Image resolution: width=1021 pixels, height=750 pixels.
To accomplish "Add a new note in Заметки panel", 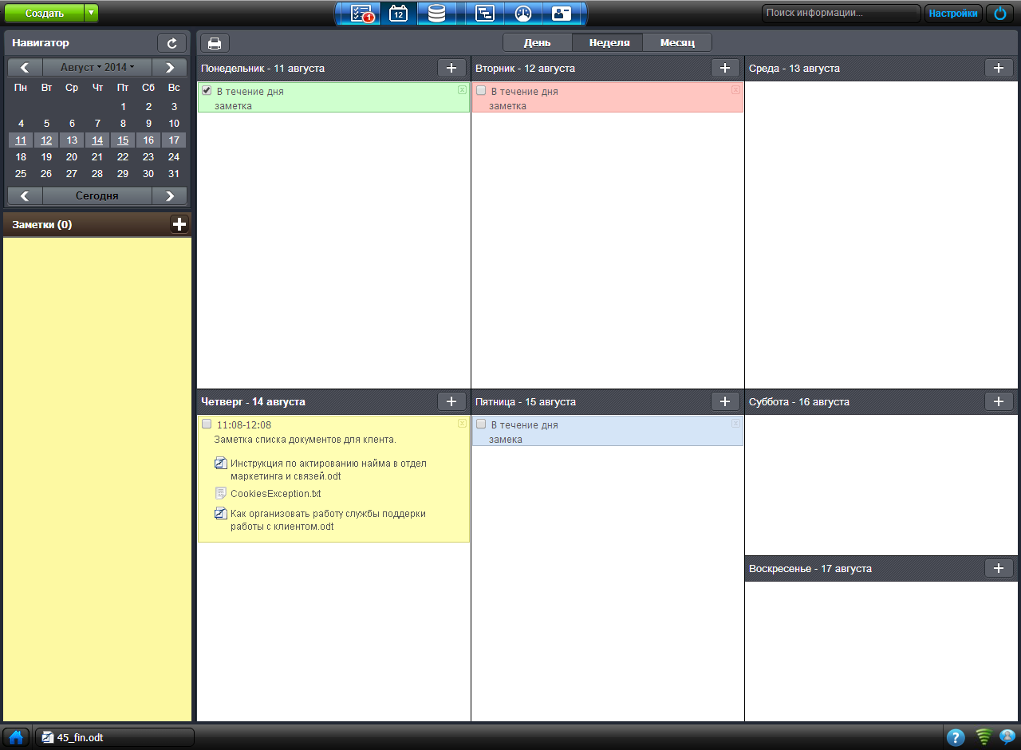I will [179, 224].
